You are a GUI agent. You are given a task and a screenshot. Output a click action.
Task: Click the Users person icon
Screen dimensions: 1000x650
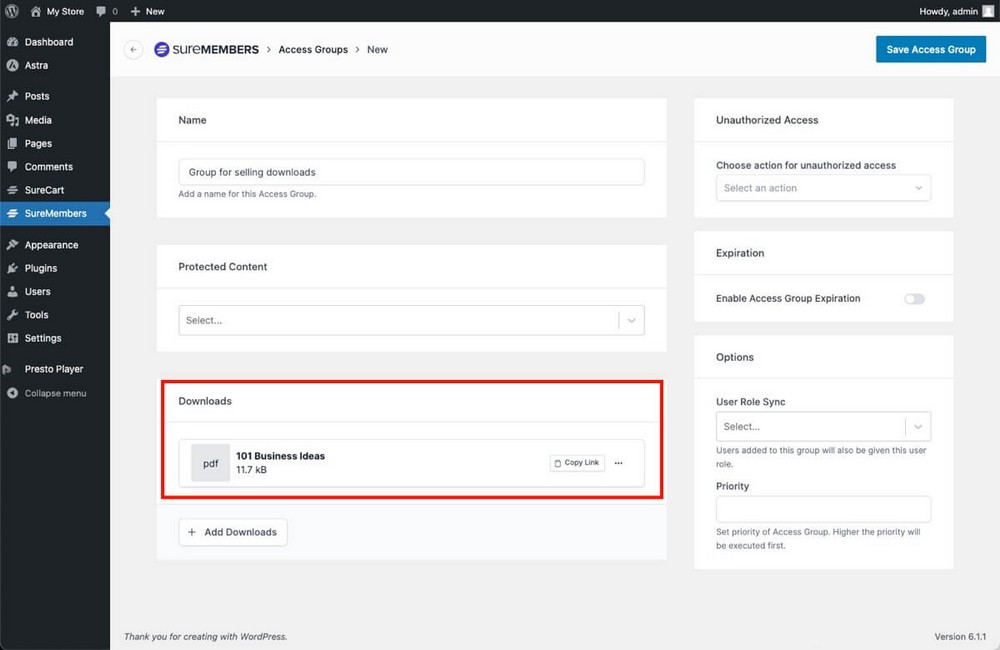12,292
